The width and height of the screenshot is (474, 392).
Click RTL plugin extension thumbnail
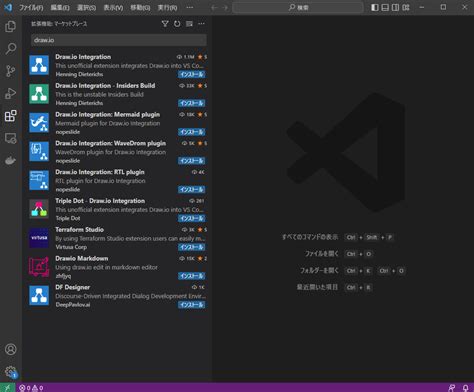coord(39,180)
